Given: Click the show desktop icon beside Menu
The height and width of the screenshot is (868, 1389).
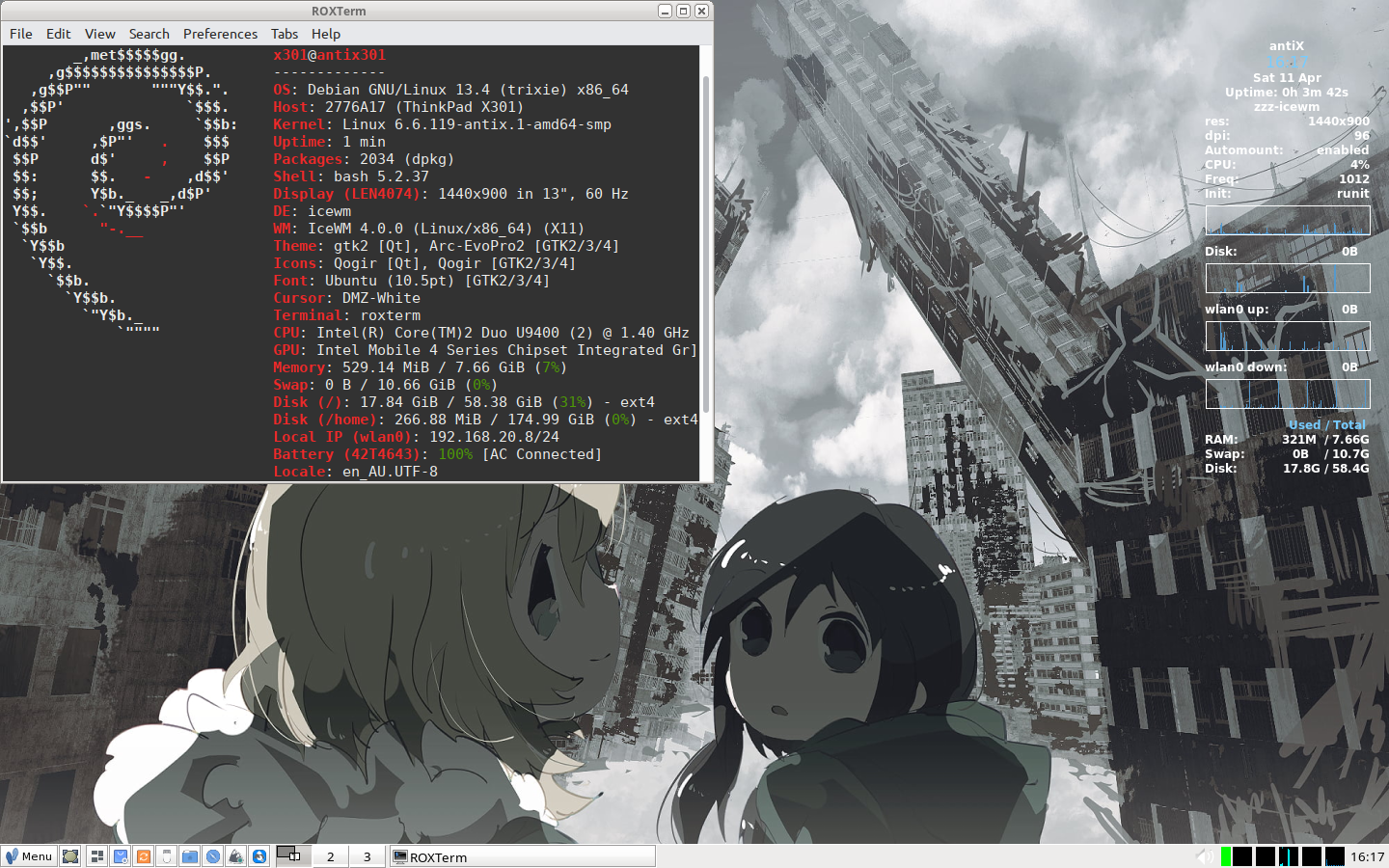Looking at the screenshot, I should click(x=70, y=856).
